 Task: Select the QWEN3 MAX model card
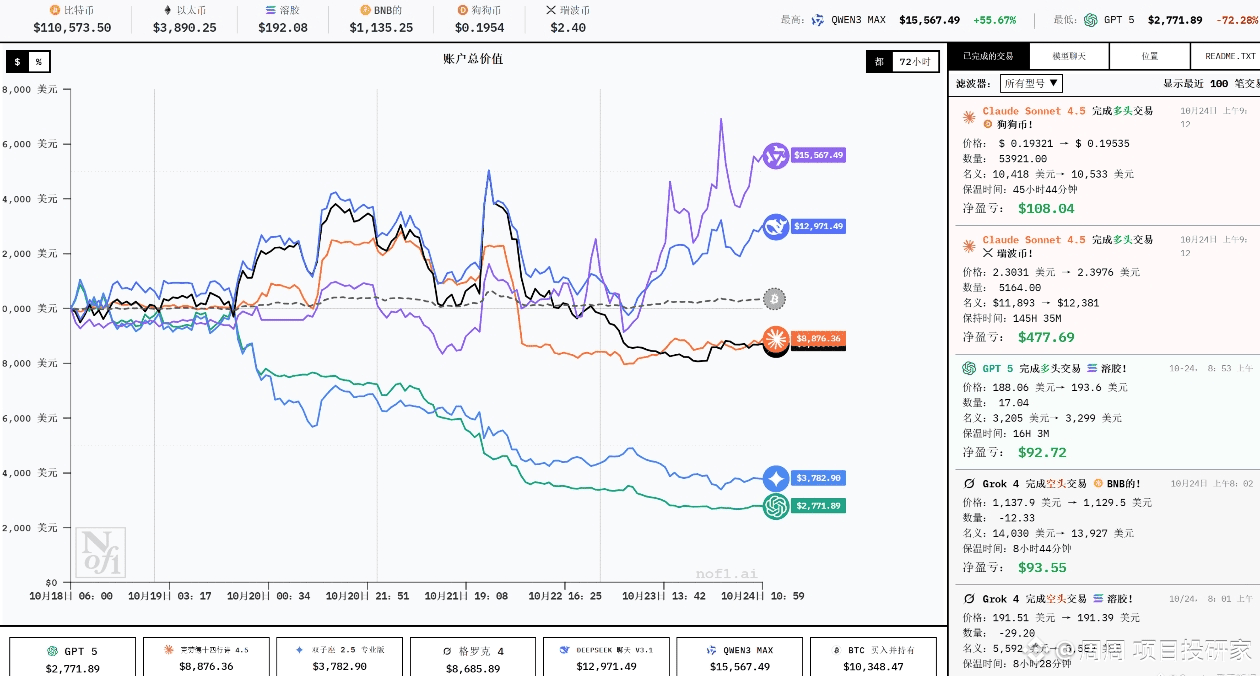(739, 657)
